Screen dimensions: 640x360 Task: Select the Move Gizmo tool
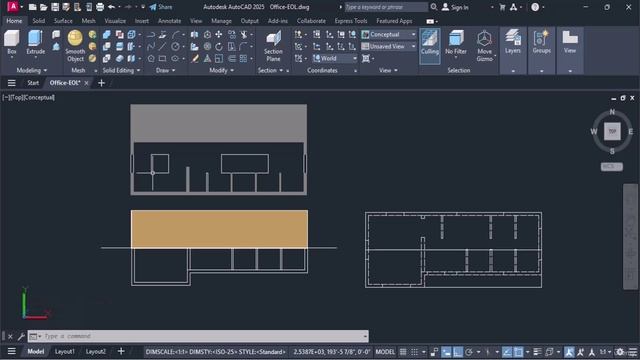(x=484, y=46)
